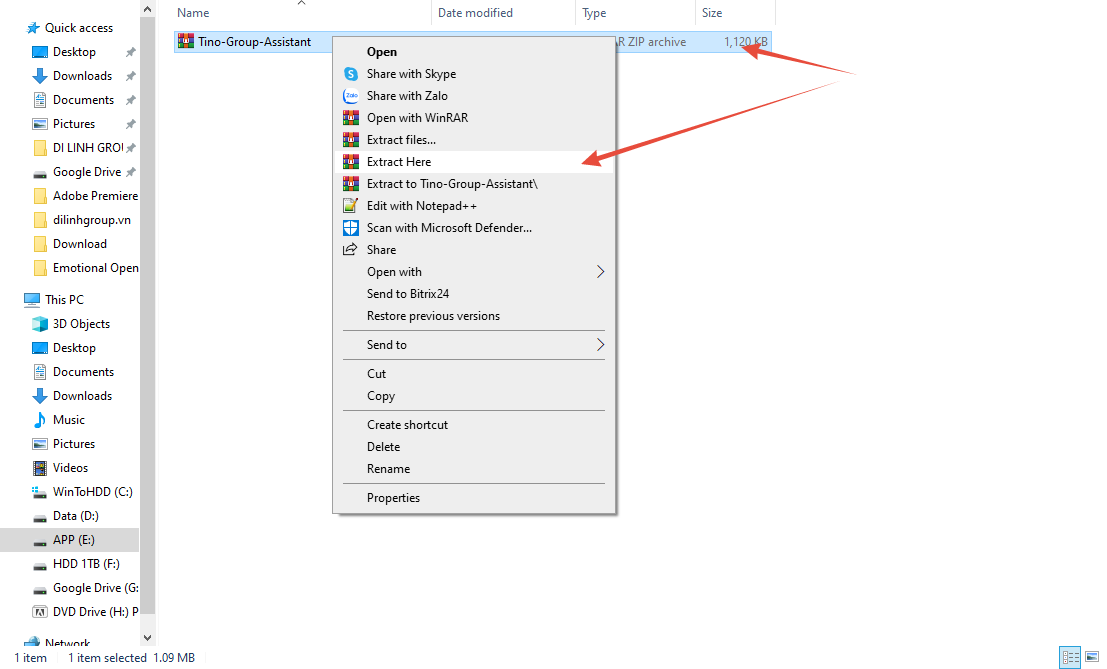
Task: Click the Data (D:) drive icon
Action: point(40,517)
